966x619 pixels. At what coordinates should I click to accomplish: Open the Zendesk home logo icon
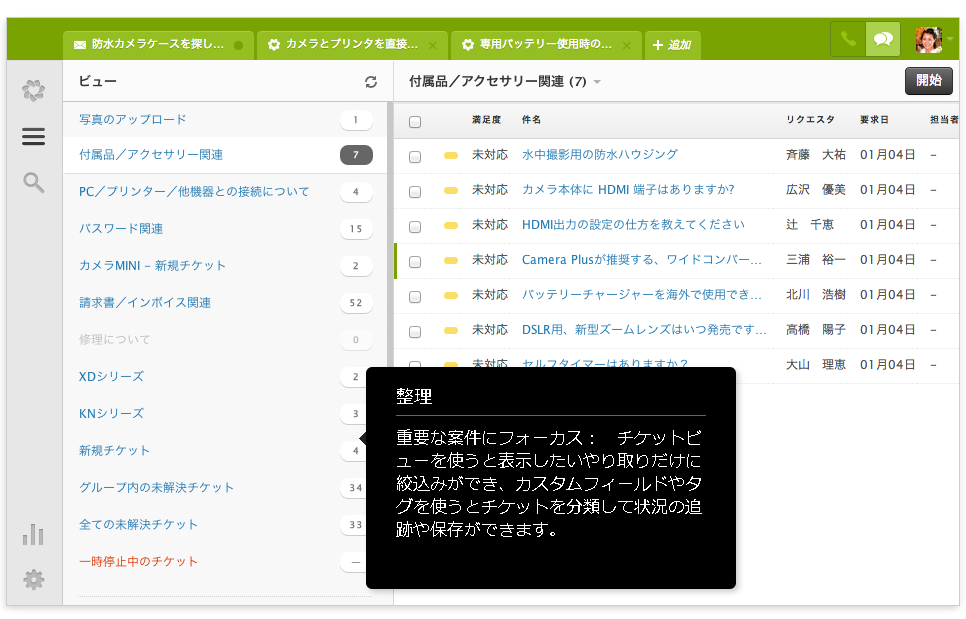point(33,90)
